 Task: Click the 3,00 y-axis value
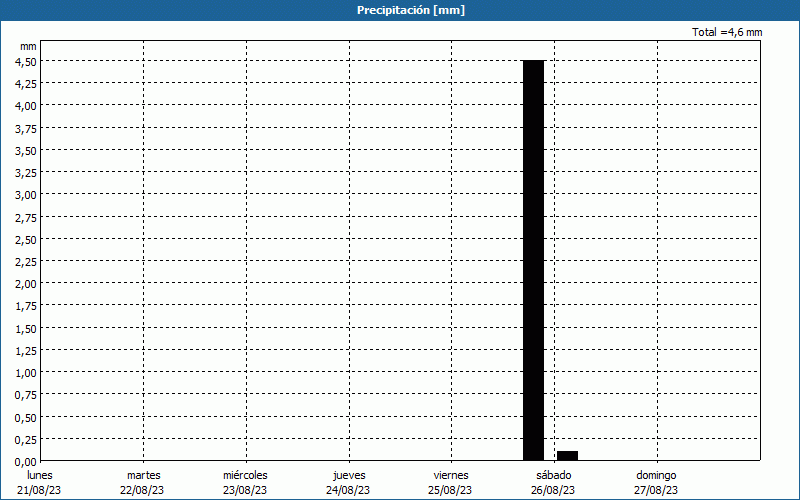(26, 195)
